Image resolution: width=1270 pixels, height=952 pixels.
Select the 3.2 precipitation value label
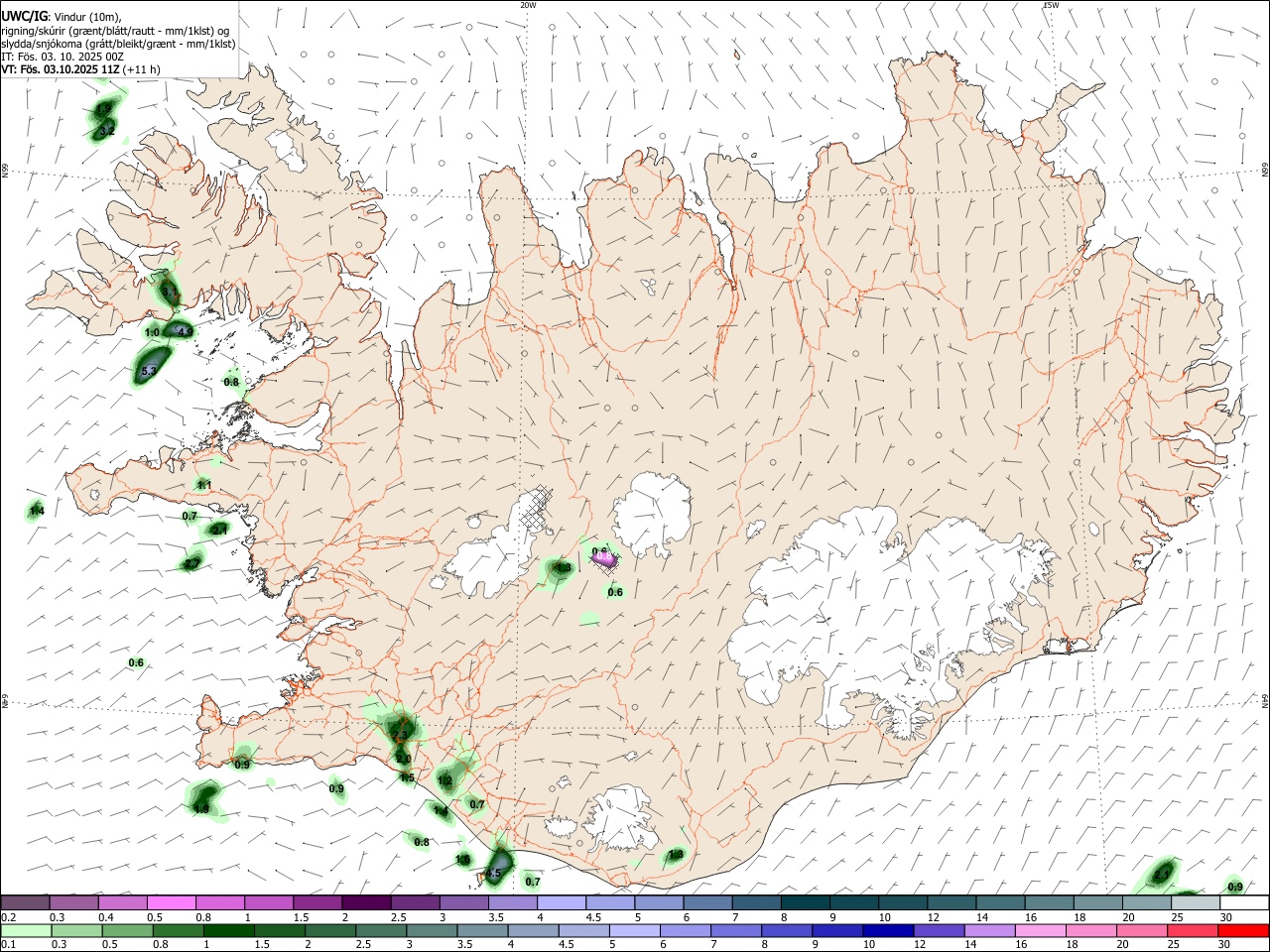pos(107,131)
